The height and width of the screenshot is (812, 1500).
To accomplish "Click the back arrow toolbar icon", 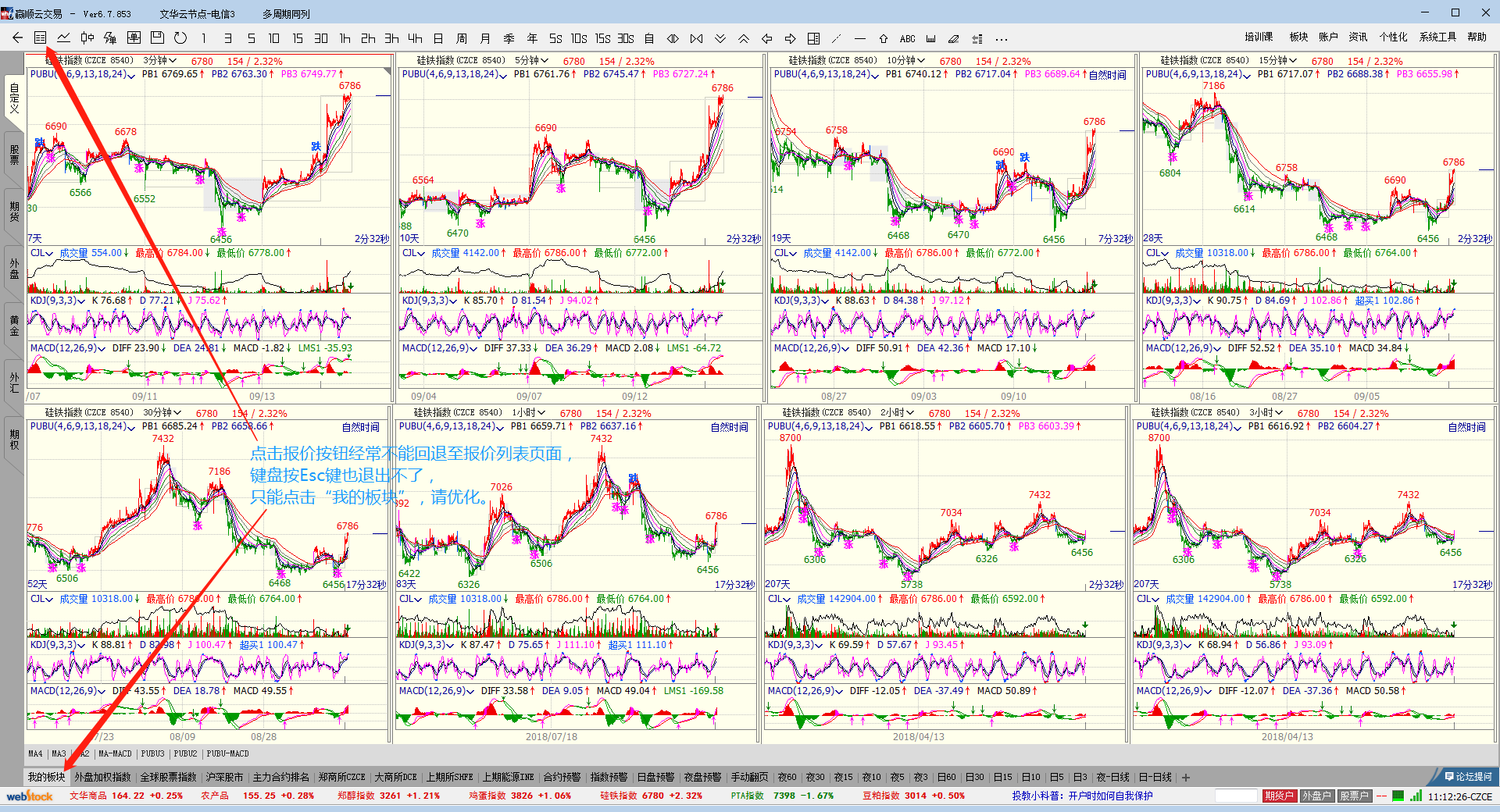I will (x=17, y=38).
